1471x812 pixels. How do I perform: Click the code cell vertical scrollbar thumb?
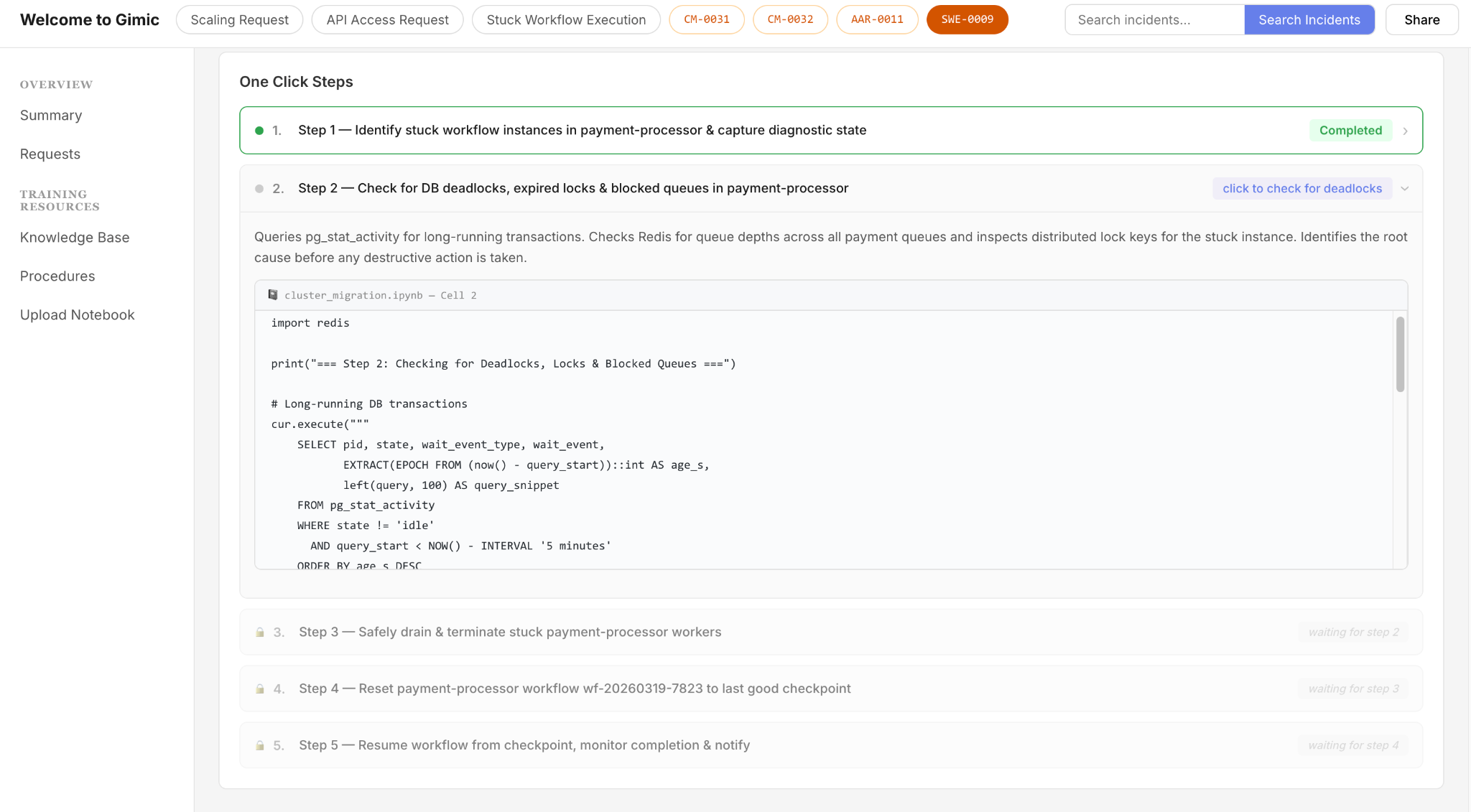[x=1400, y=355]
